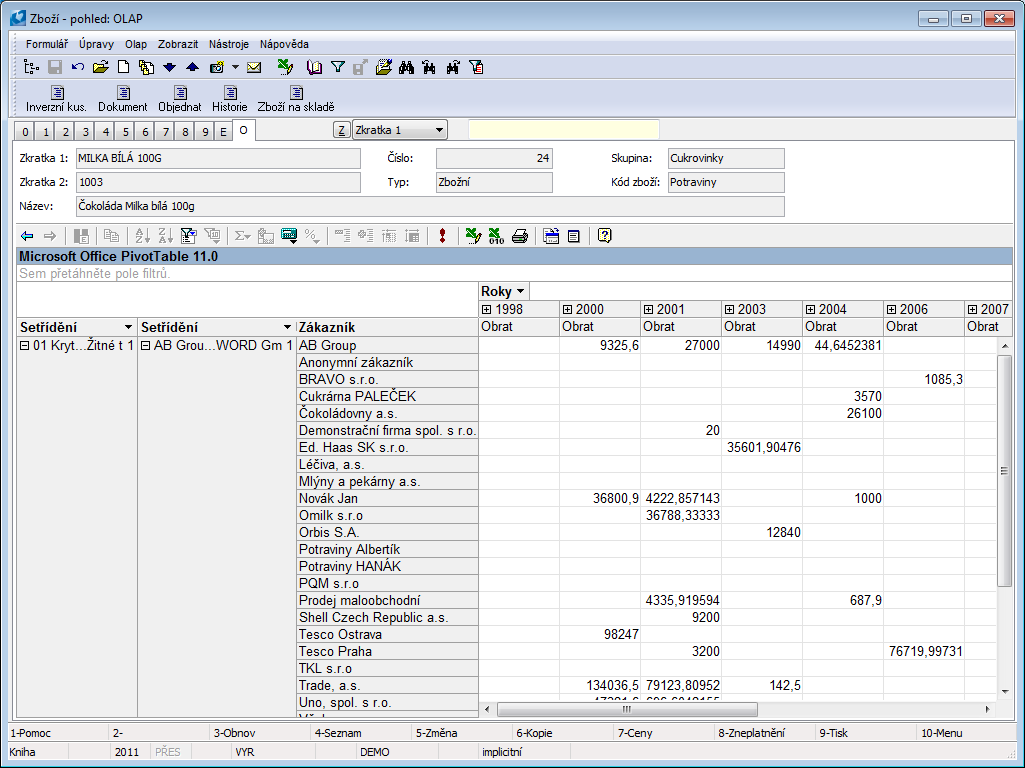Click the envelope mail icon
Image resolution: width=1025 pixels, height=768 pixels.
point(254,68)
